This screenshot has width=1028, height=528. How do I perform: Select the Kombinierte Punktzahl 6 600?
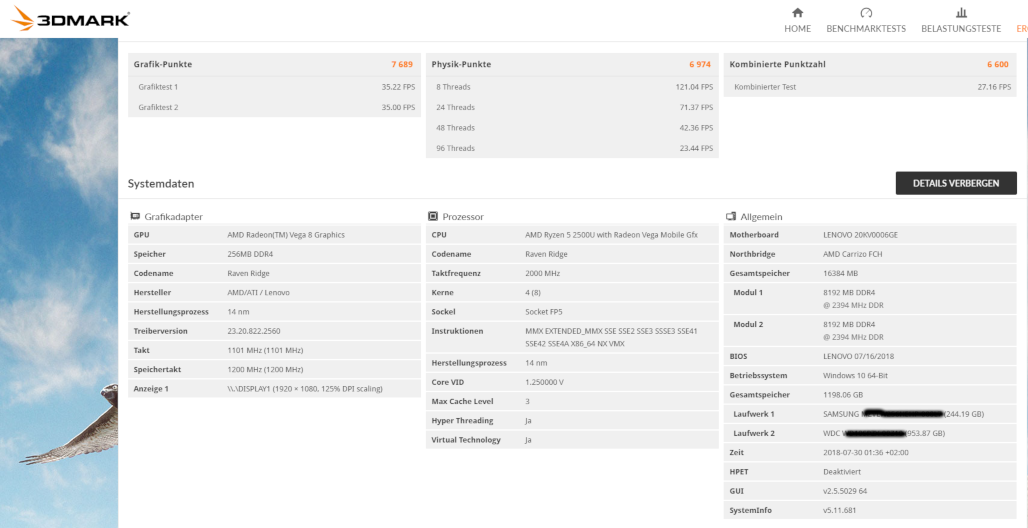point(998,64)
